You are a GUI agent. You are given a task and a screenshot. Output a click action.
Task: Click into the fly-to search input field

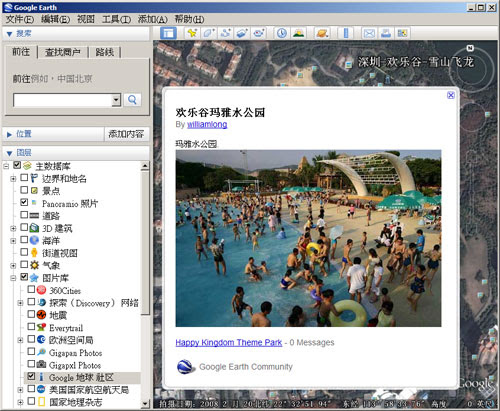[63, 100]
